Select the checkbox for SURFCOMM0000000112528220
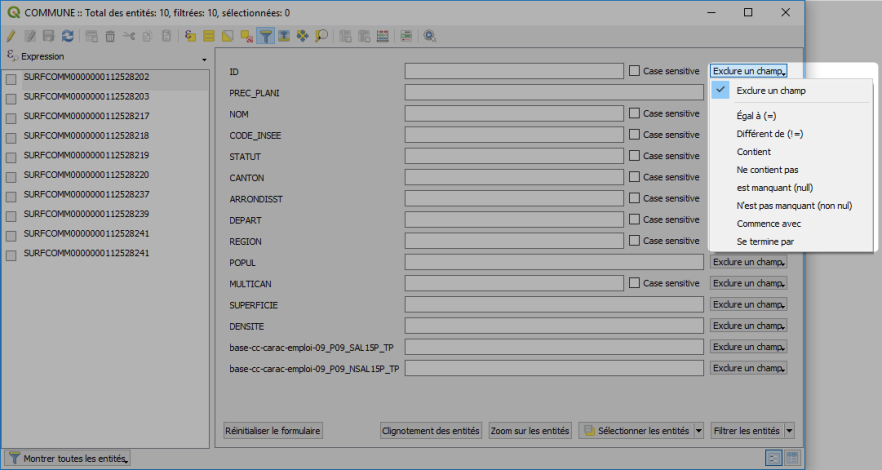The image size is (882, 470). coord(11,178)
